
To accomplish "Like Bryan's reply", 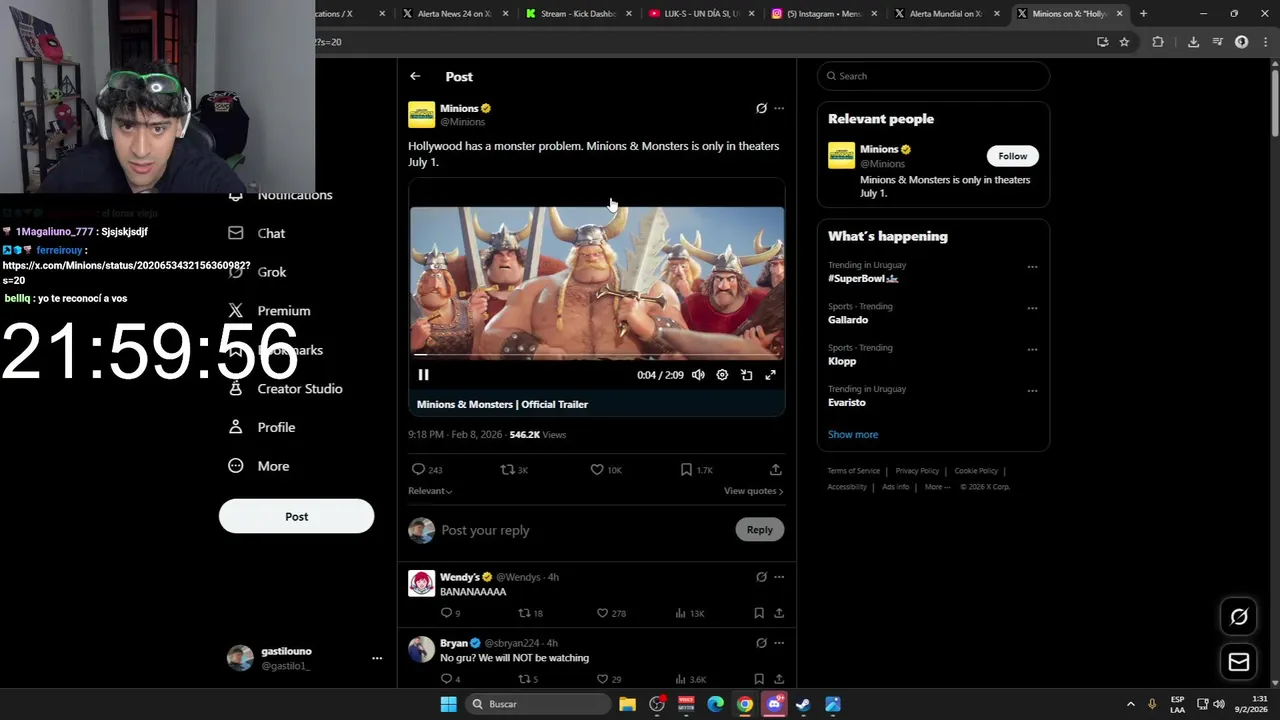I will tap(609, 679).
